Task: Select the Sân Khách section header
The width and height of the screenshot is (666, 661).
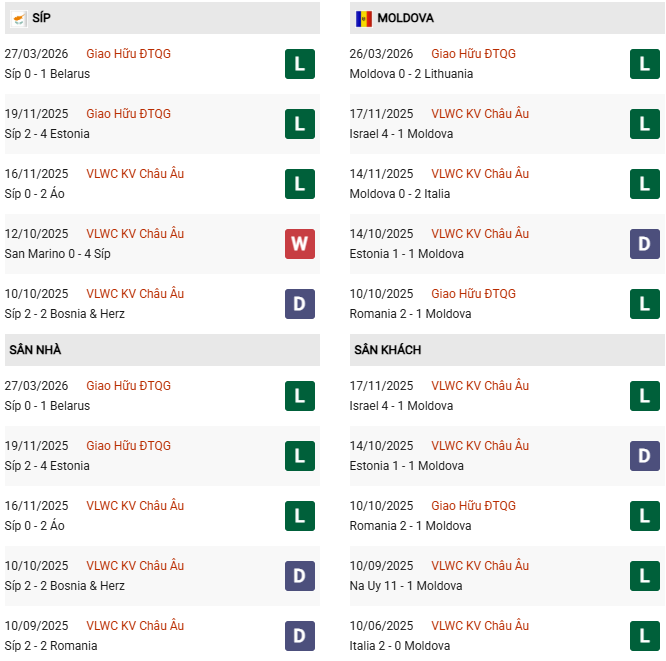Action: click(x=387, y=350)
